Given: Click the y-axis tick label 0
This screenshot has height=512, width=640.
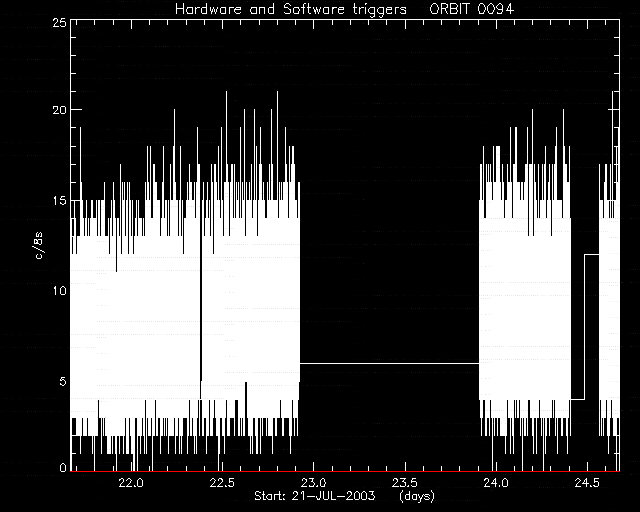Looking at the screenshot, I should tap(62, 467).
